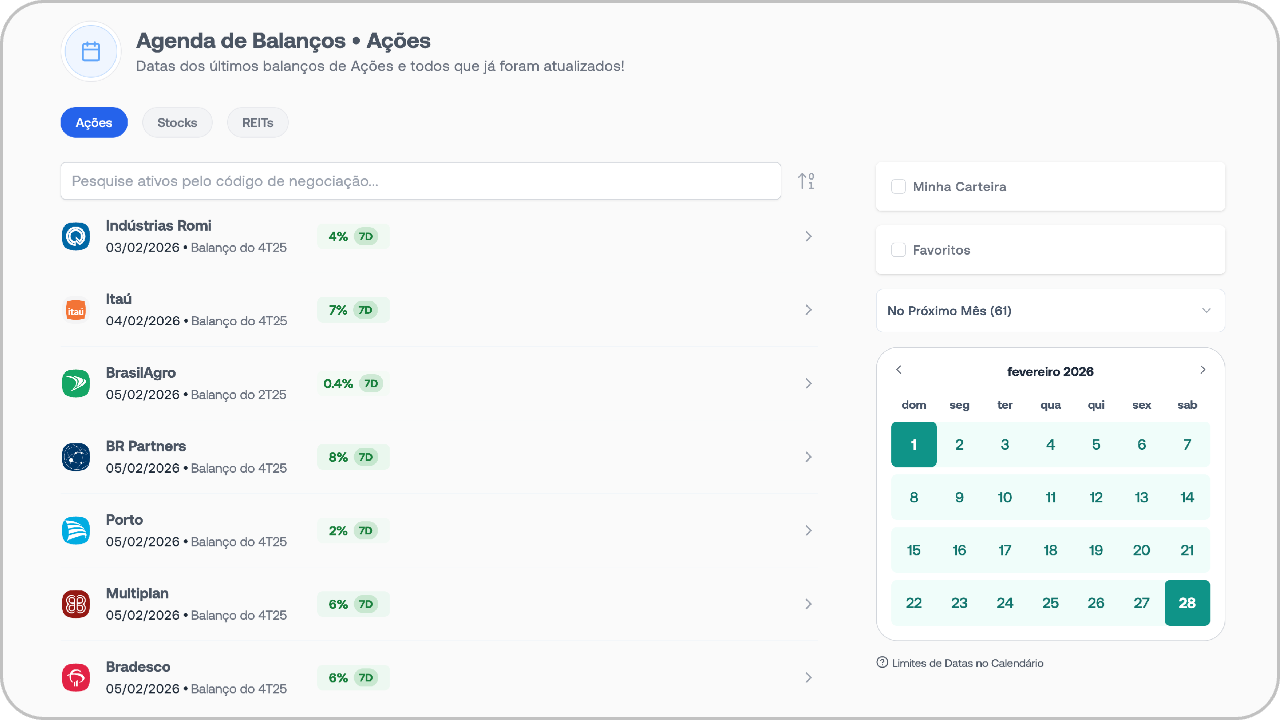
Task: Click the sort order icon
Action: (806, 181)
